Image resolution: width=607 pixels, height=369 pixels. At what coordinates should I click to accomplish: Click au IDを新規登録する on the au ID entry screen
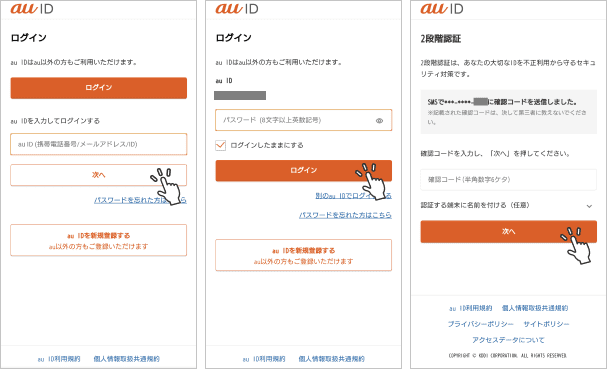coord(99,240)
